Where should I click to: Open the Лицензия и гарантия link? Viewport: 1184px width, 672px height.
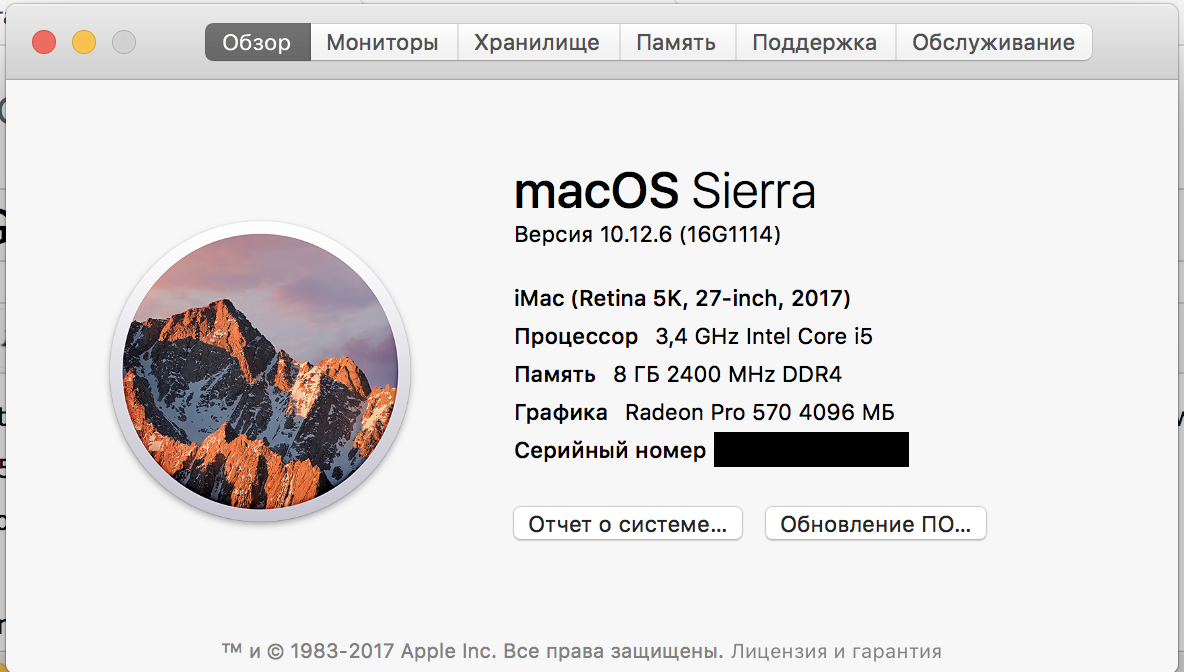[x=836, y=651]
